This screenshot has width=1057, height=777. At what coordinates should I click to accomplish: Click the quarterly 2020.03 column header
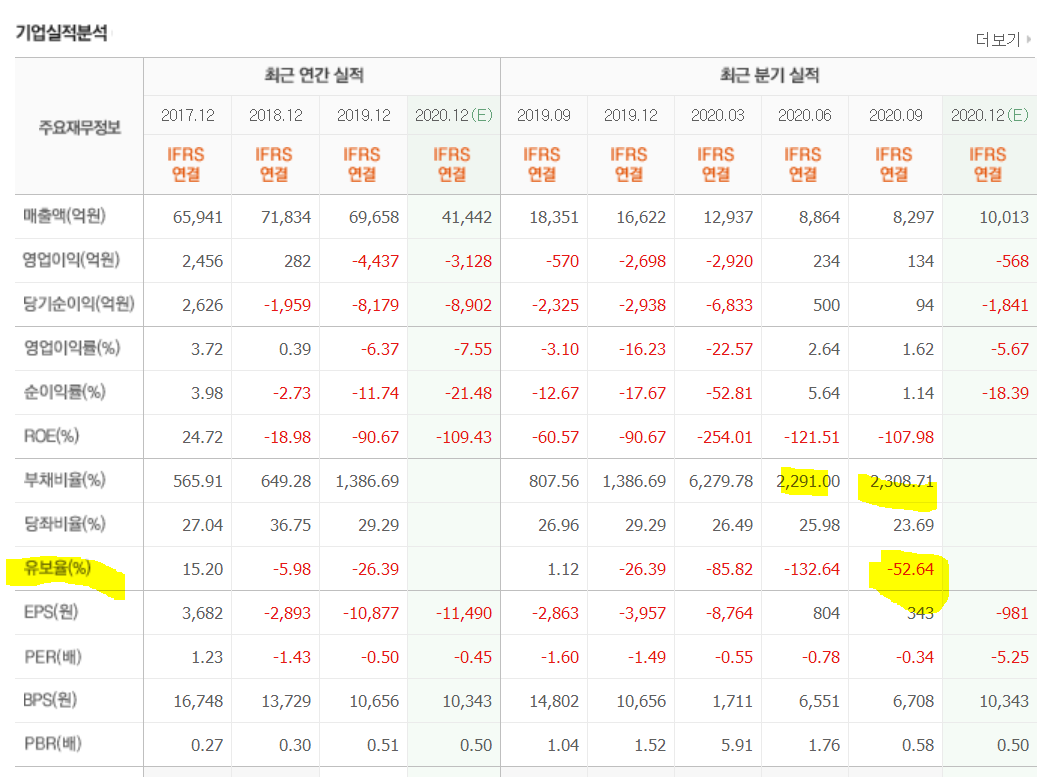[717, 115]
